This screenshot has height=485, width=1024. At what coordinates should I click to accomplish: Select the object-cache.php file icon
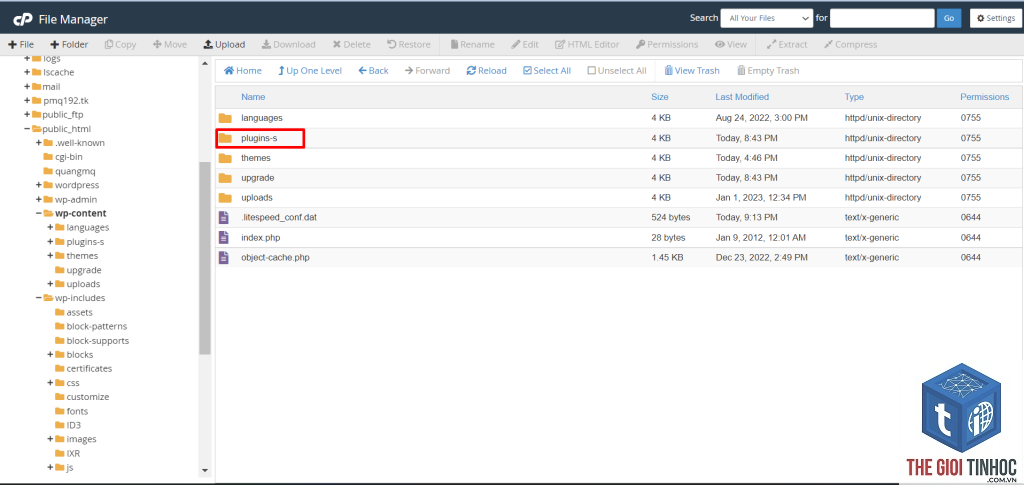[x=224, y=257]
